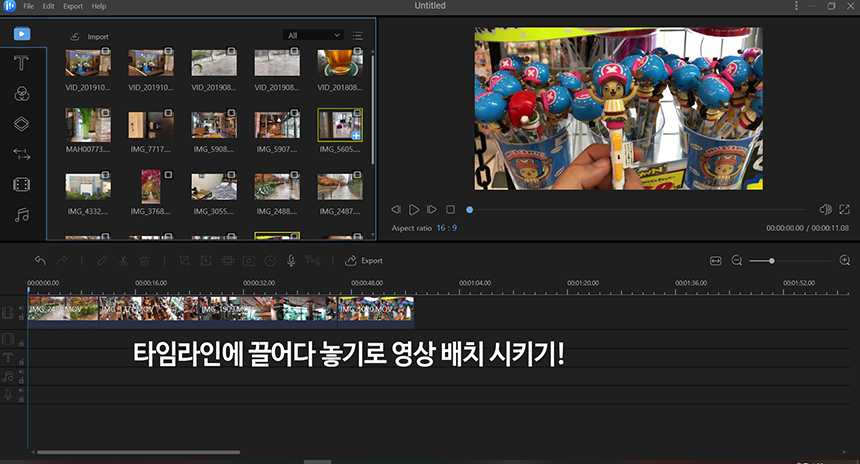Lock the voiceover microphone track
The height and width of the screenshot is (464, 860).
21,399
